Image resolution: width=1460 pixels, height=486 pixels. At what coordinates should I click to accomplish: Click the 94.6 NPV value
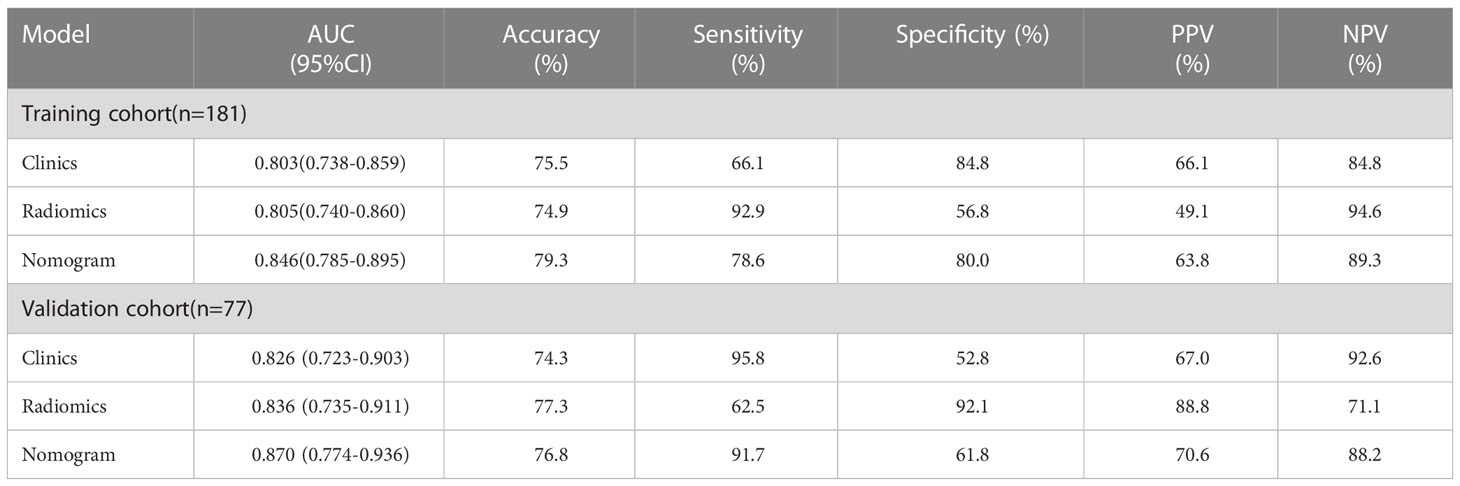(x=1364, y=211)
